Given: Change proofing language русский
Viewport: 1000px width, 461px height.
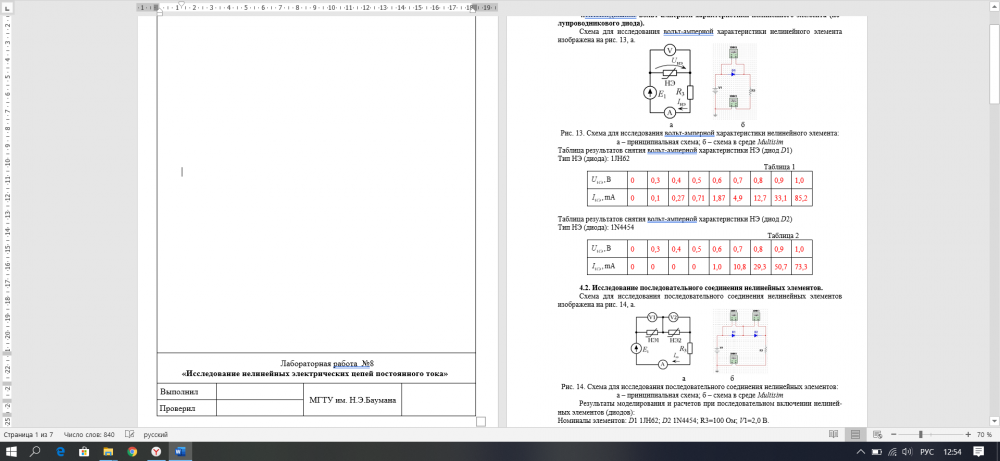Looking at the screenshot, I should click(157, 436).
